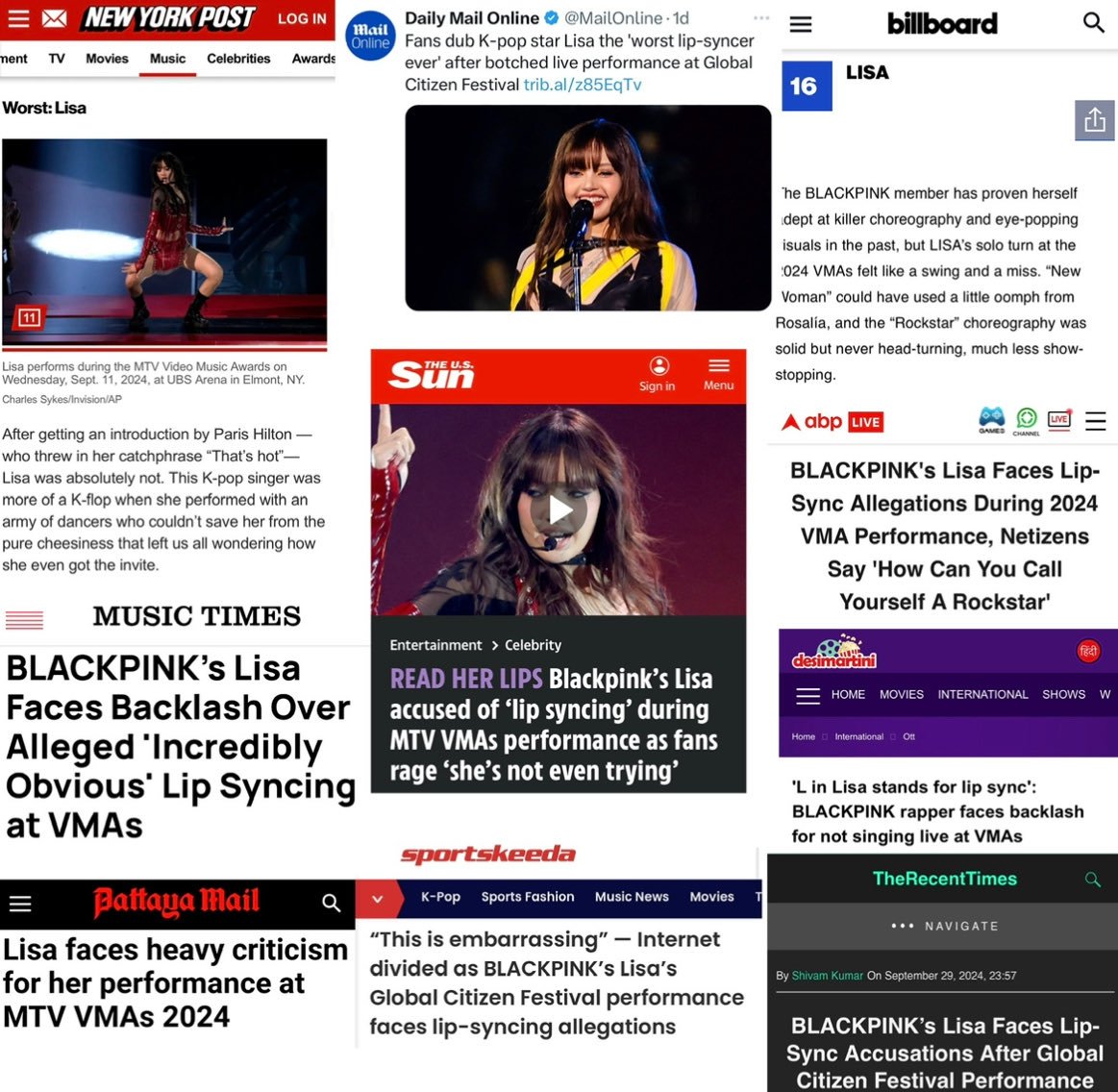Play the video in the Sun article

point(559,510)
